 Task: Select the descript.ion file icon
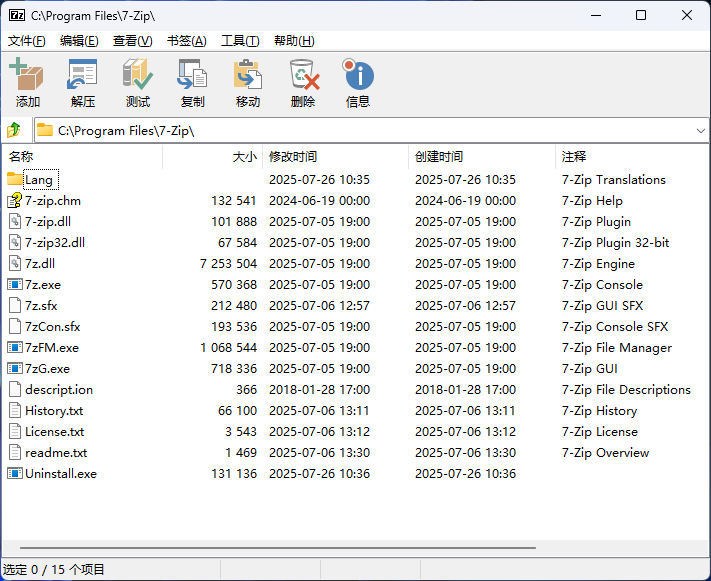15,389
